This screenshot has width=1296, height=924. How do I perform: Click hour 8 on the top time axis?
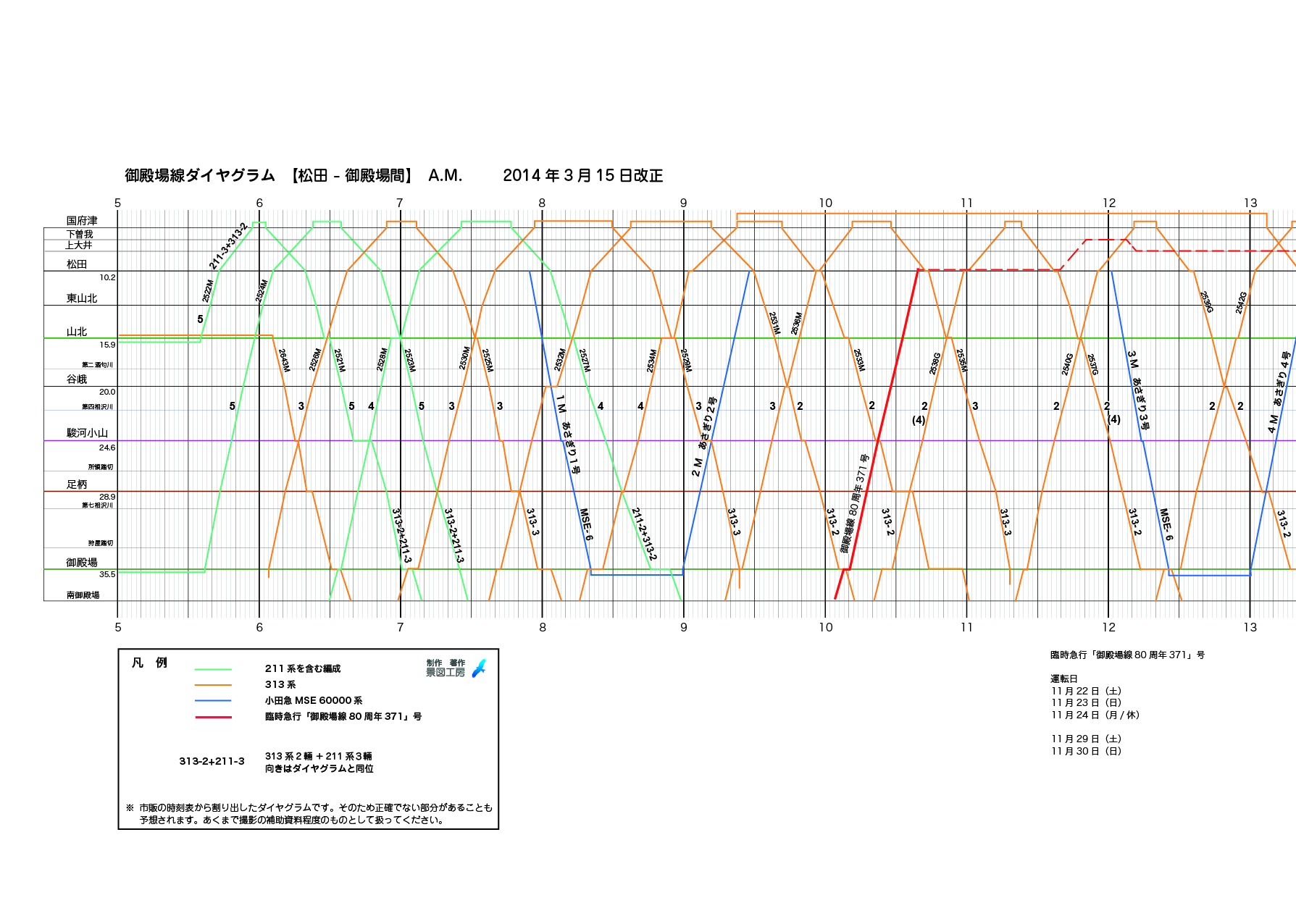pyautogui.click(x=541, y=203)
